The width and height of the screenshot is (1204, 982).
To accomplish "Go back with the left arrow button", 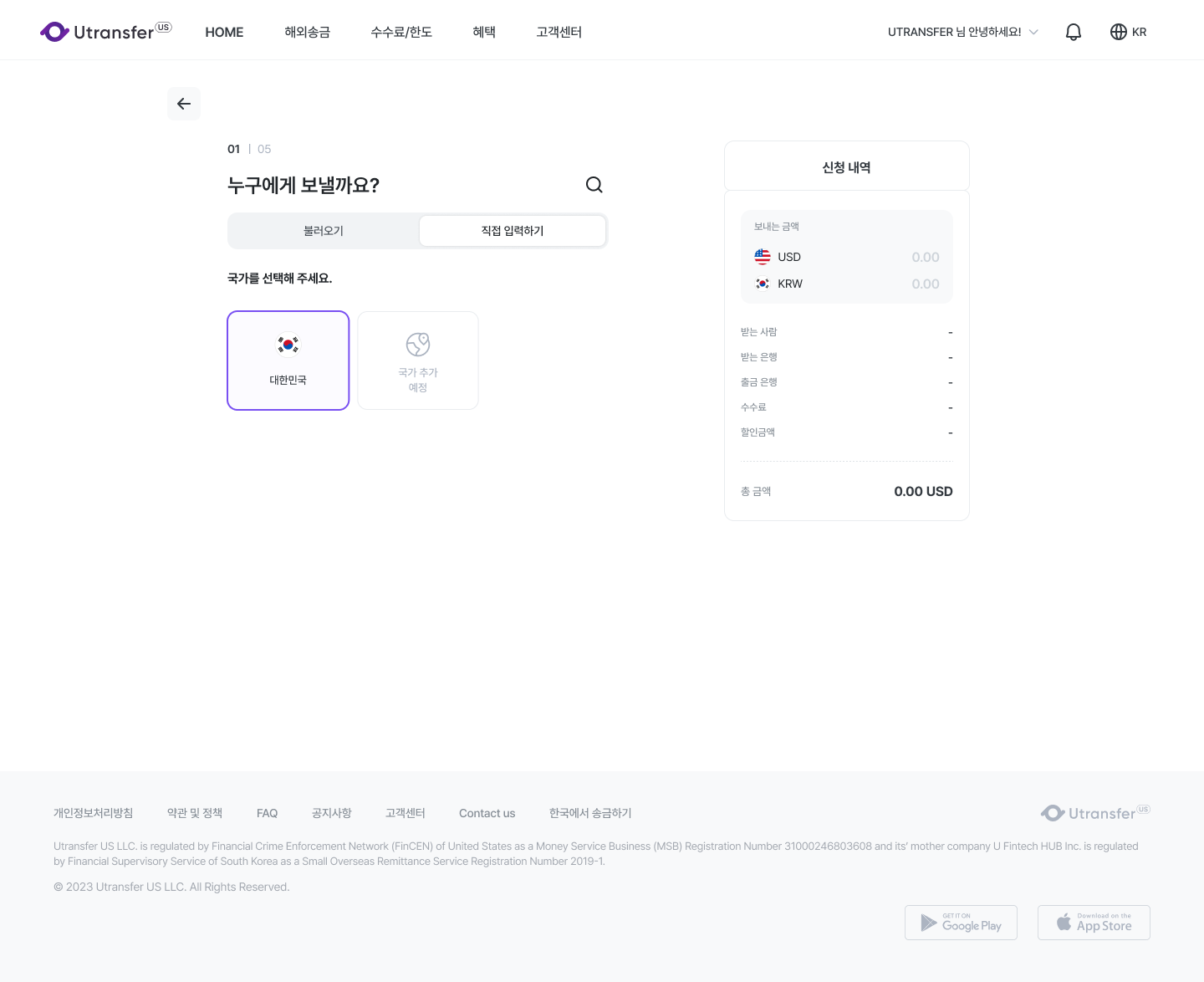I will tap(184, 104).
